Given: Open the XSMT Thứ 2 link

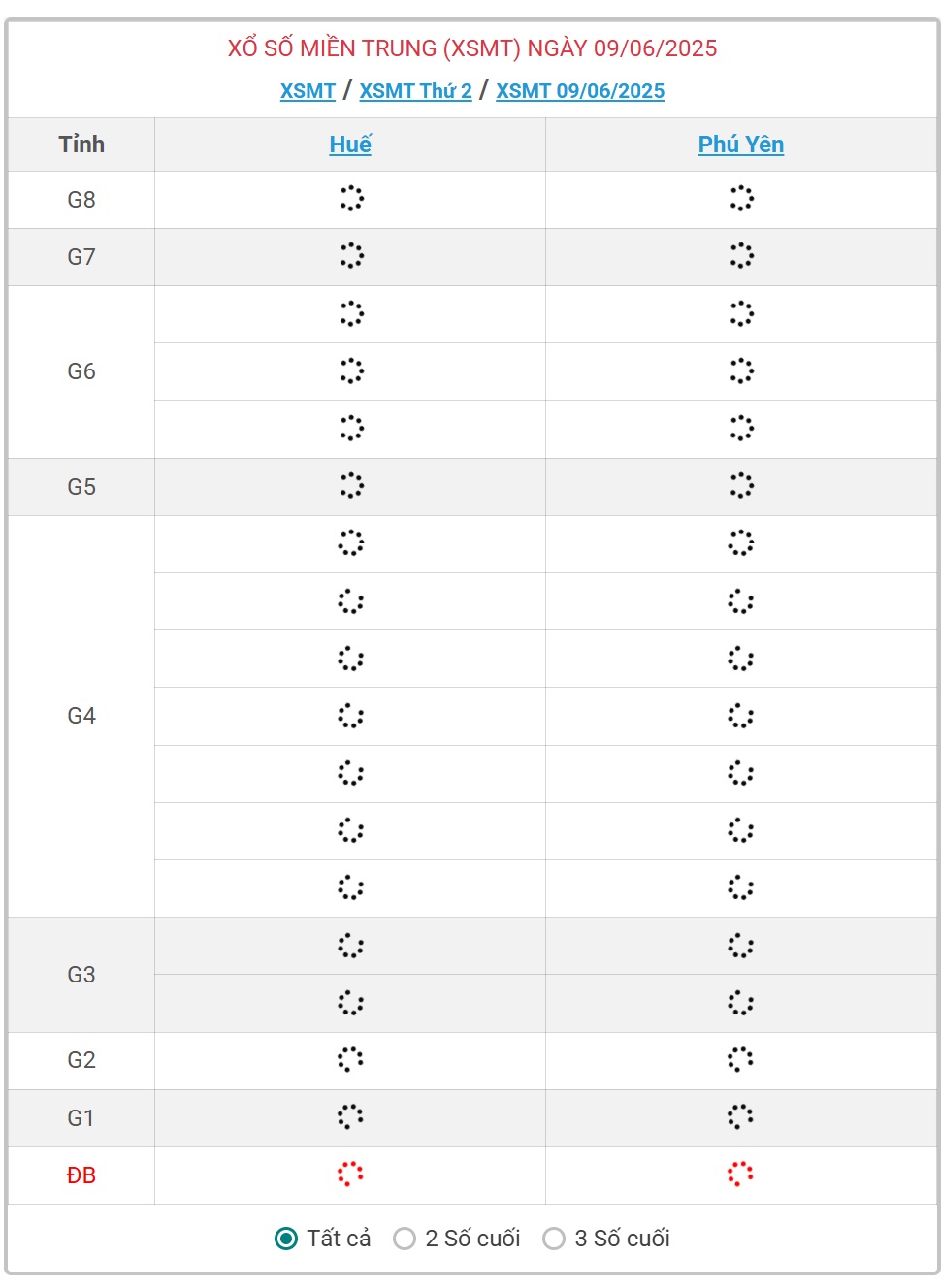Looking at the screenshot, I should 415,91.
